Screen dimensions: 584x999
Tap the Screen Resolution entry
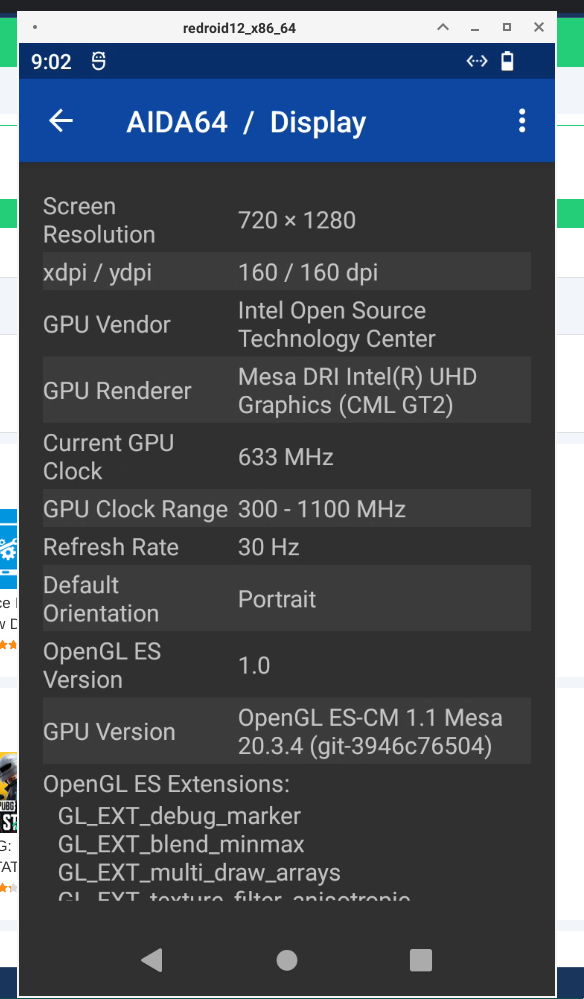click(x=287, y=220)
